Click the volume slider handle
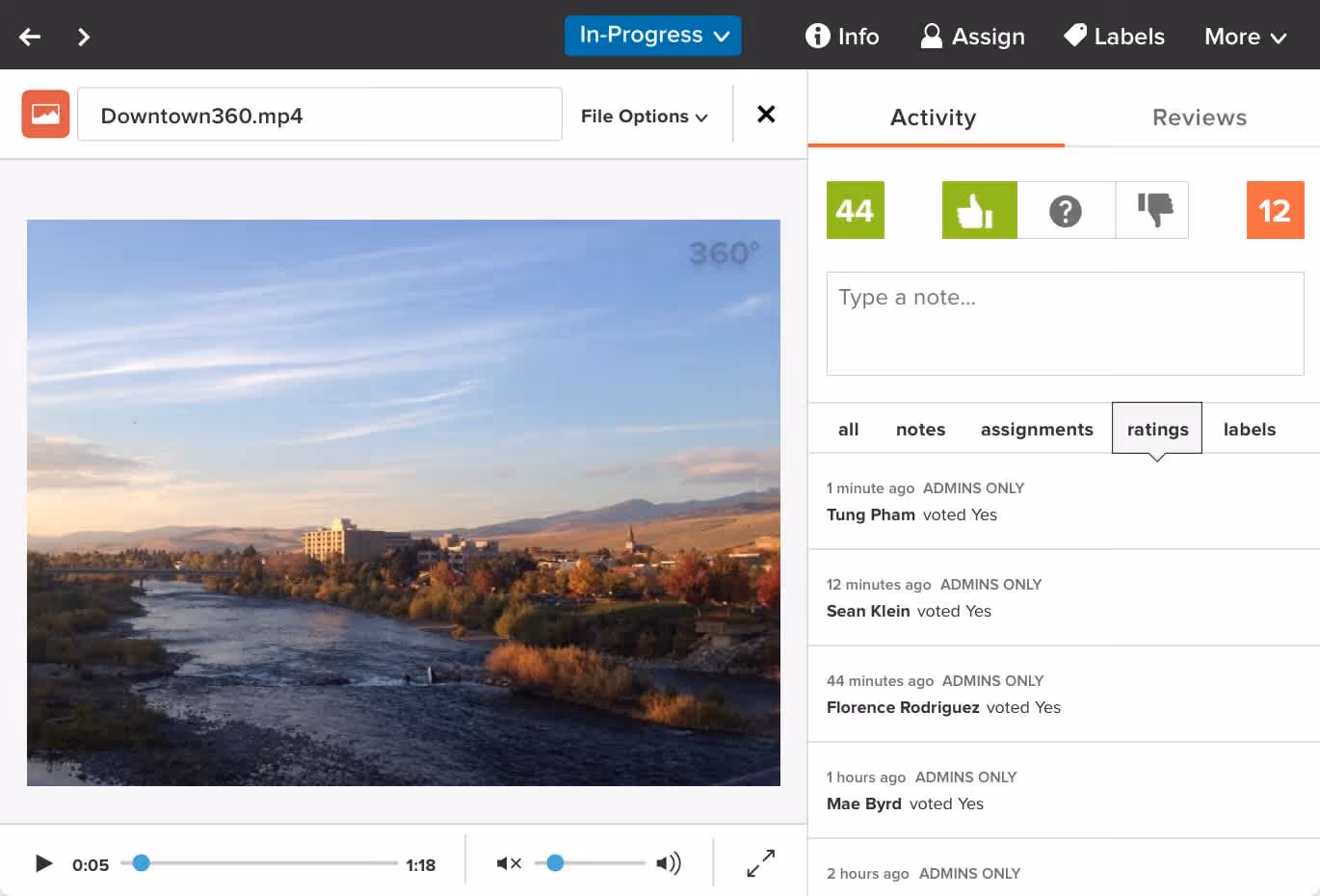This screenshot has height=896, width=1320. [x=555, y=862]
